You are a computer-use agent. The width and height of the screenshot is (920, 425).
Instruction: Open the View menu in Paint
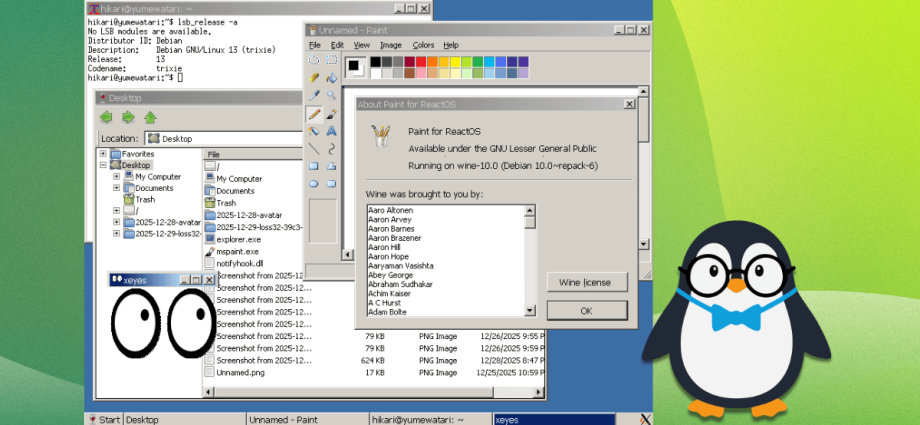point(361,45)
